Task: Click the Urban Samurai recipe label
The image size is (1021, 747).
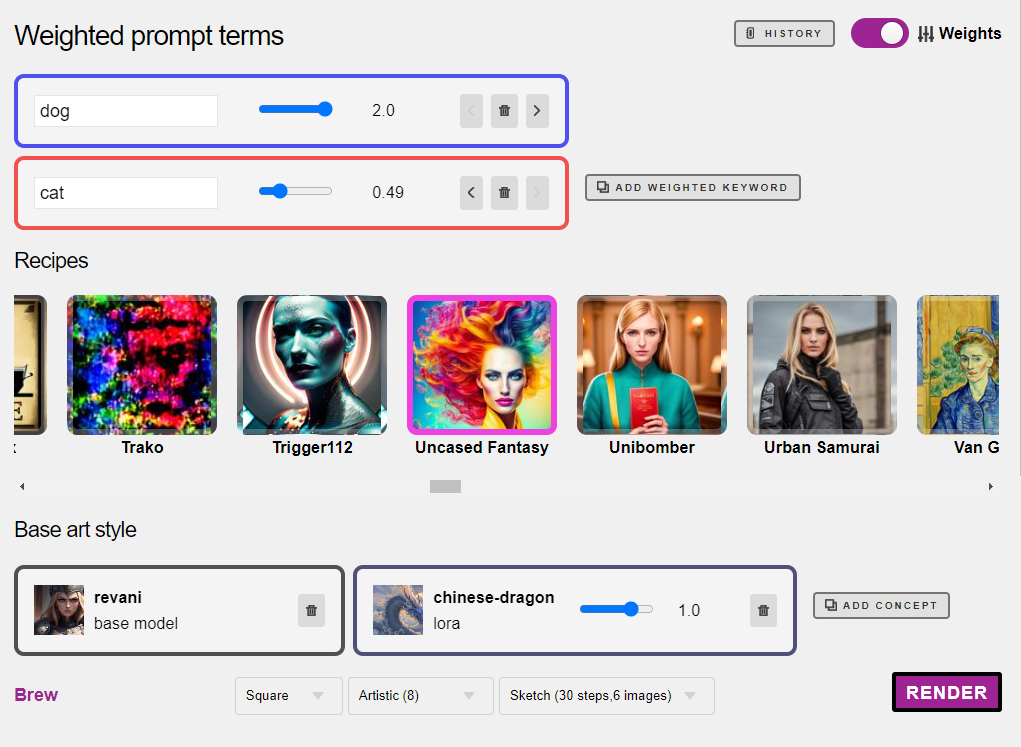Action: pyautogui.click(x=822, y=447)
